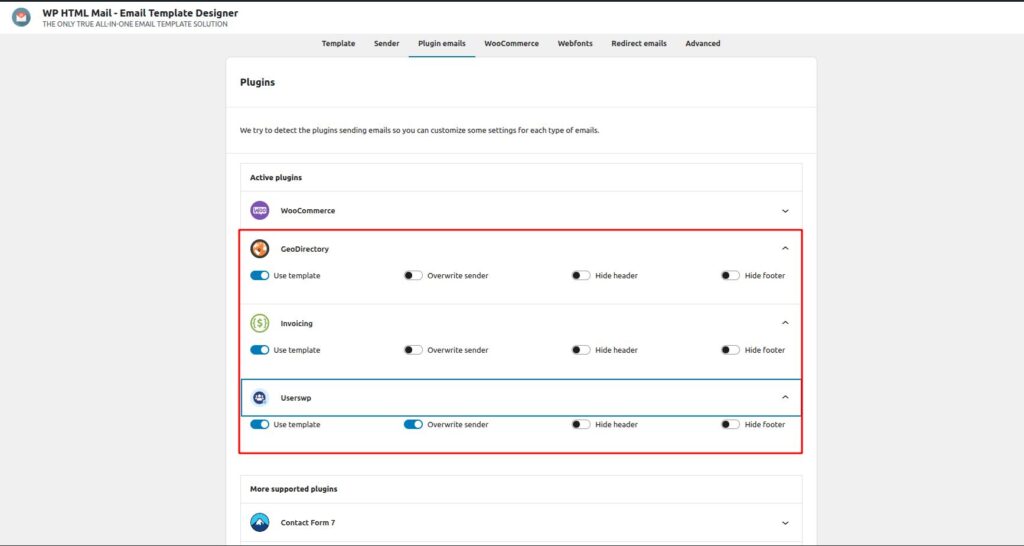Click the Invoicing plugin name label
This screenshot has height=546, width=1024.
click(297, 323)
